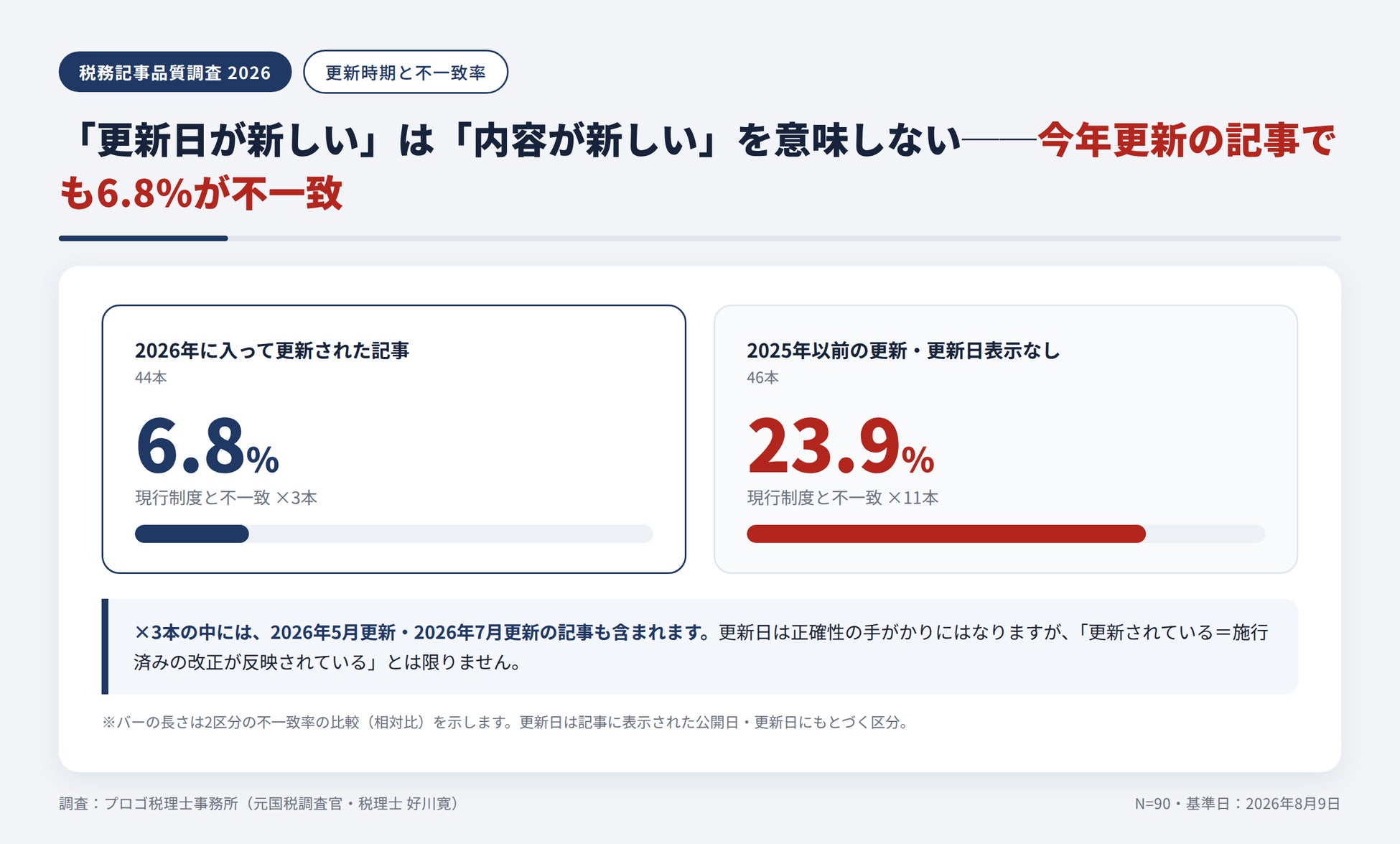Click the callout box's navy left border
Image resolution: width=1400 pixels, height=844 pixels.
point(105,646)
